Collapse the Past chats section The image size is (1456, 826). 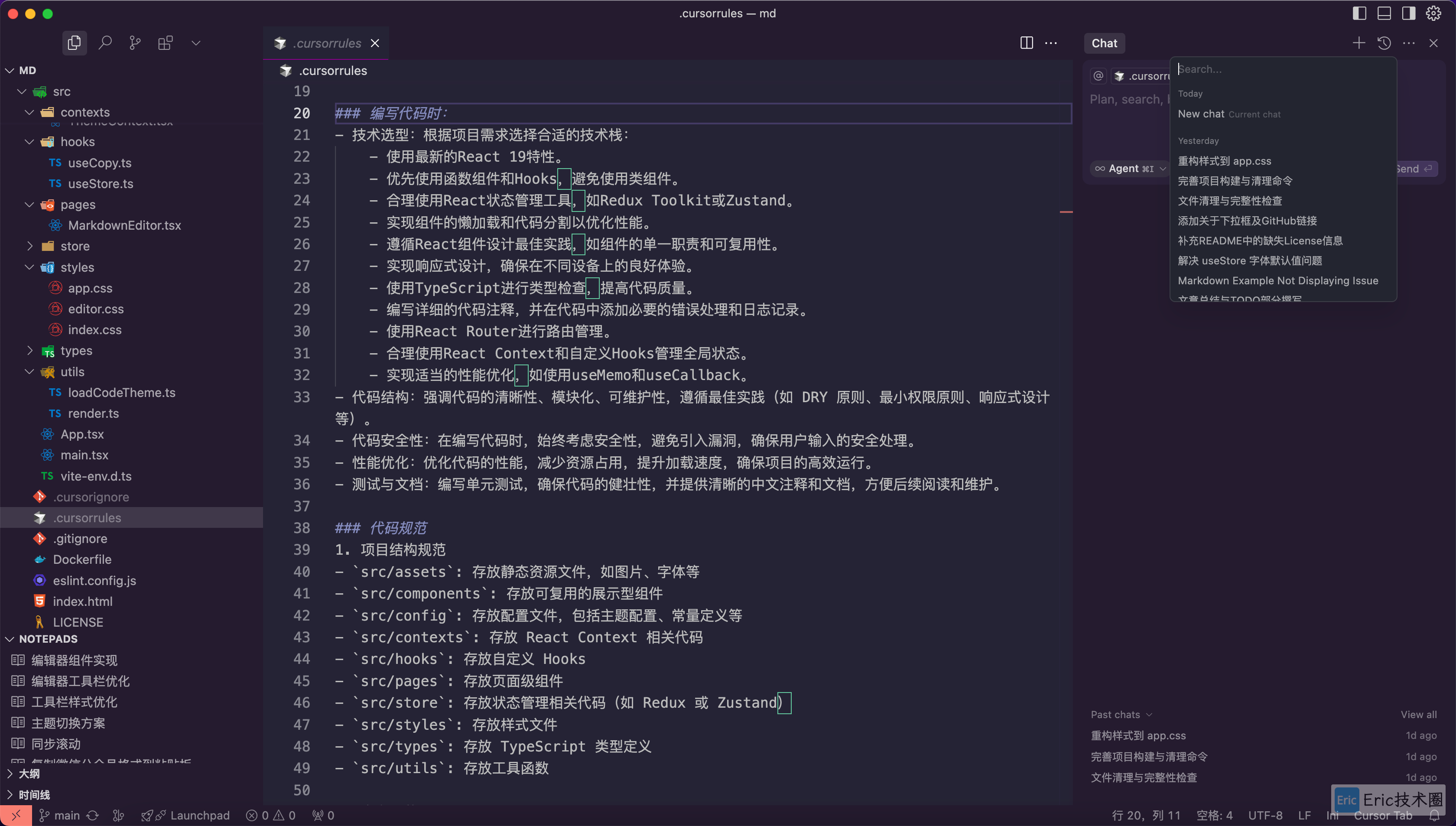[x=1121, y=715]
